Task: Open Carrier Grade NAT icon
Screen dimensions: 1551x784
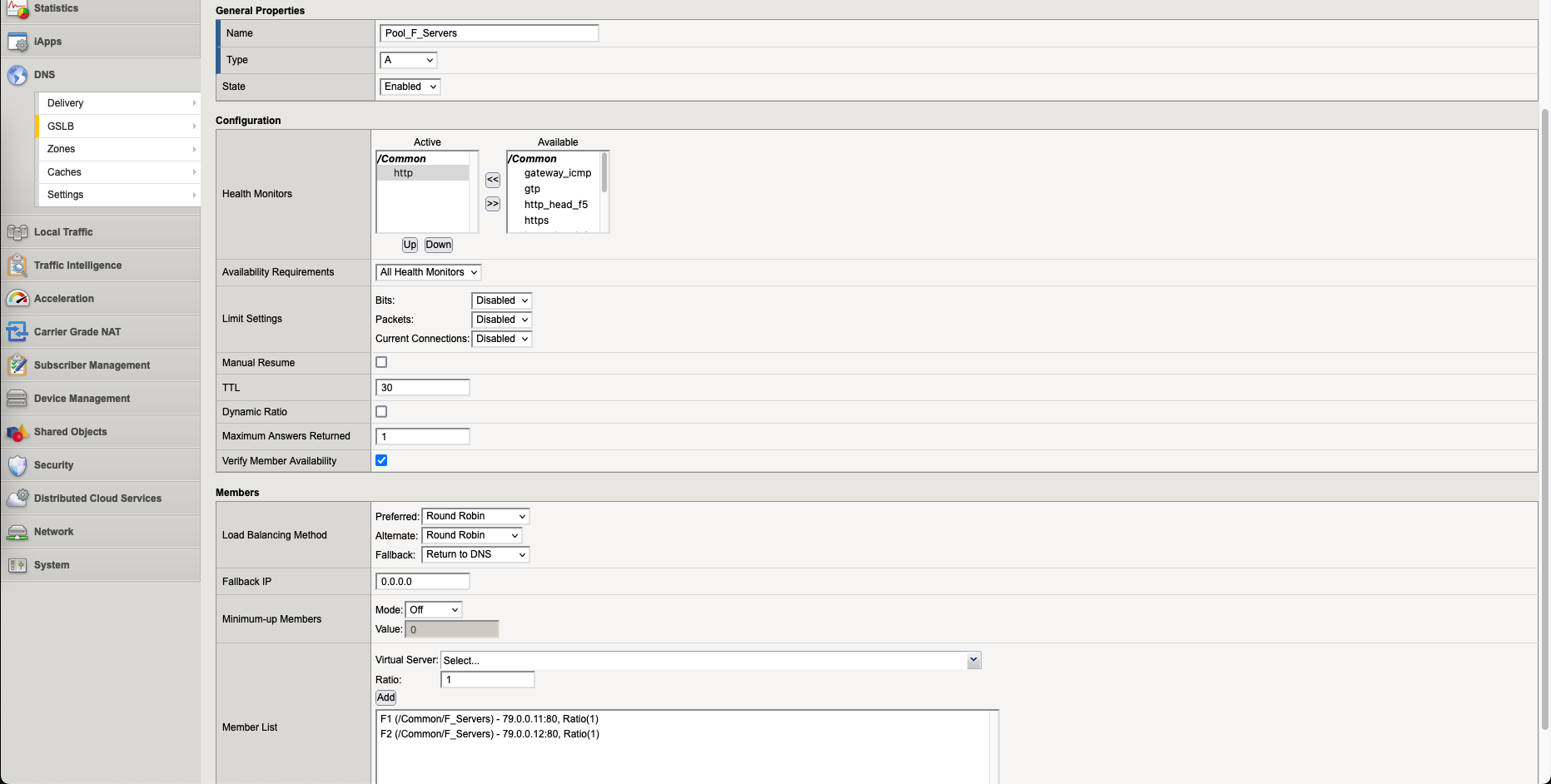Action: [17, 332]
